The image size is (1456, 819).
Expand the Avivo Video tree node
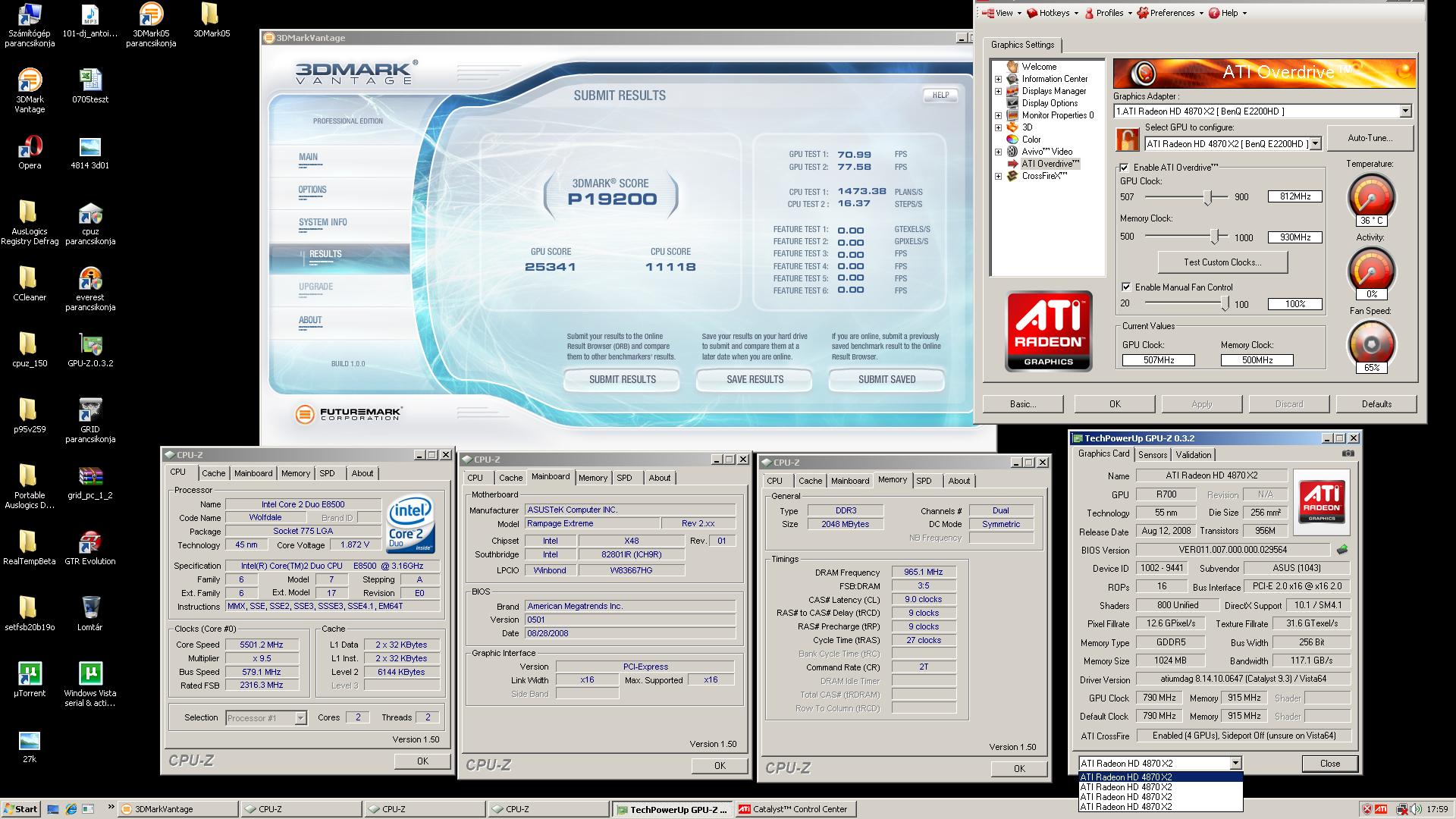998,152
